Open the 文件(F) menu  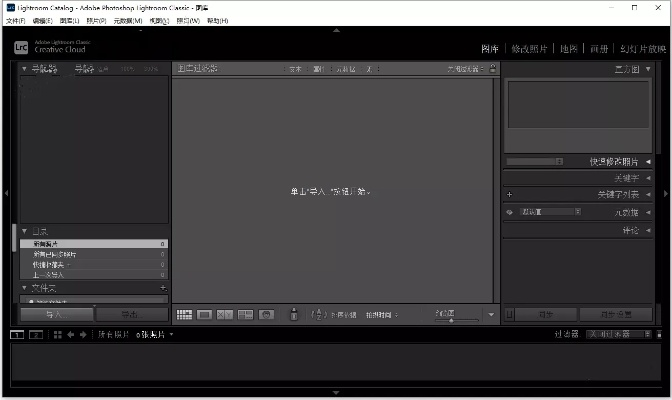pyautogui.click(x=15, y=21)
